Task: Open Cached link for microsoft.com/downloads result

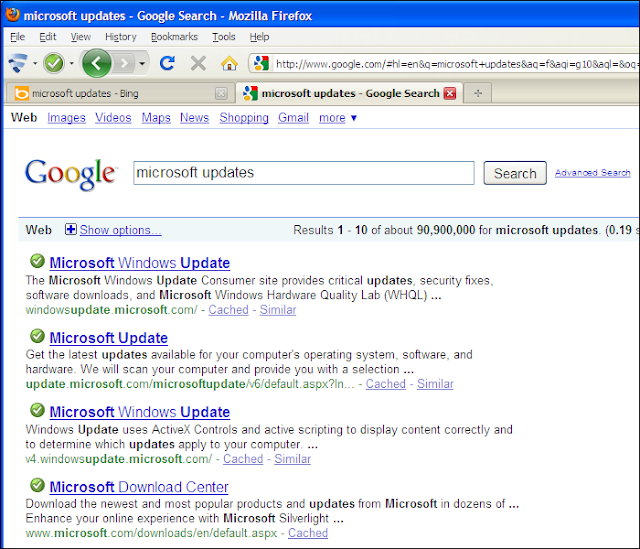Action: [x=308, y=533]
